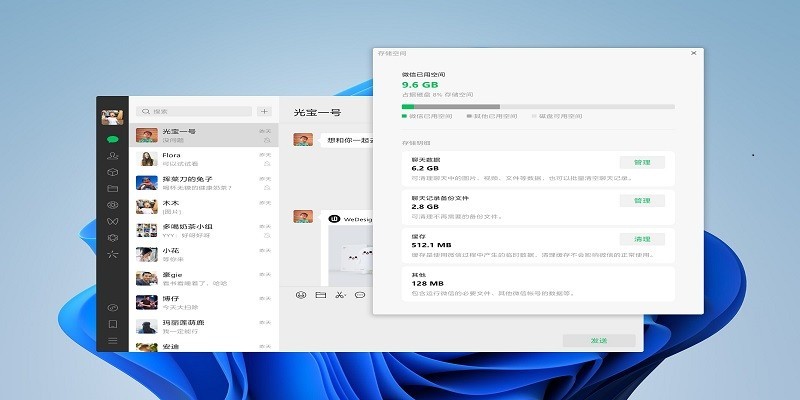Click the emoji icon in chat toolbar

301,295
